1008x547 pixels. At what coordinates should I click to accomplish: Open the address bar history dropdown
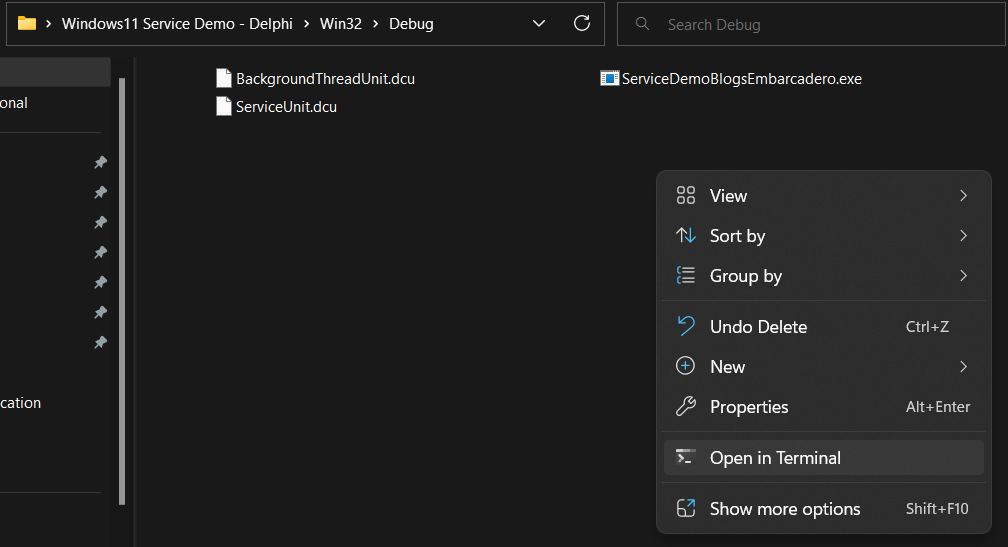(539, 23)
